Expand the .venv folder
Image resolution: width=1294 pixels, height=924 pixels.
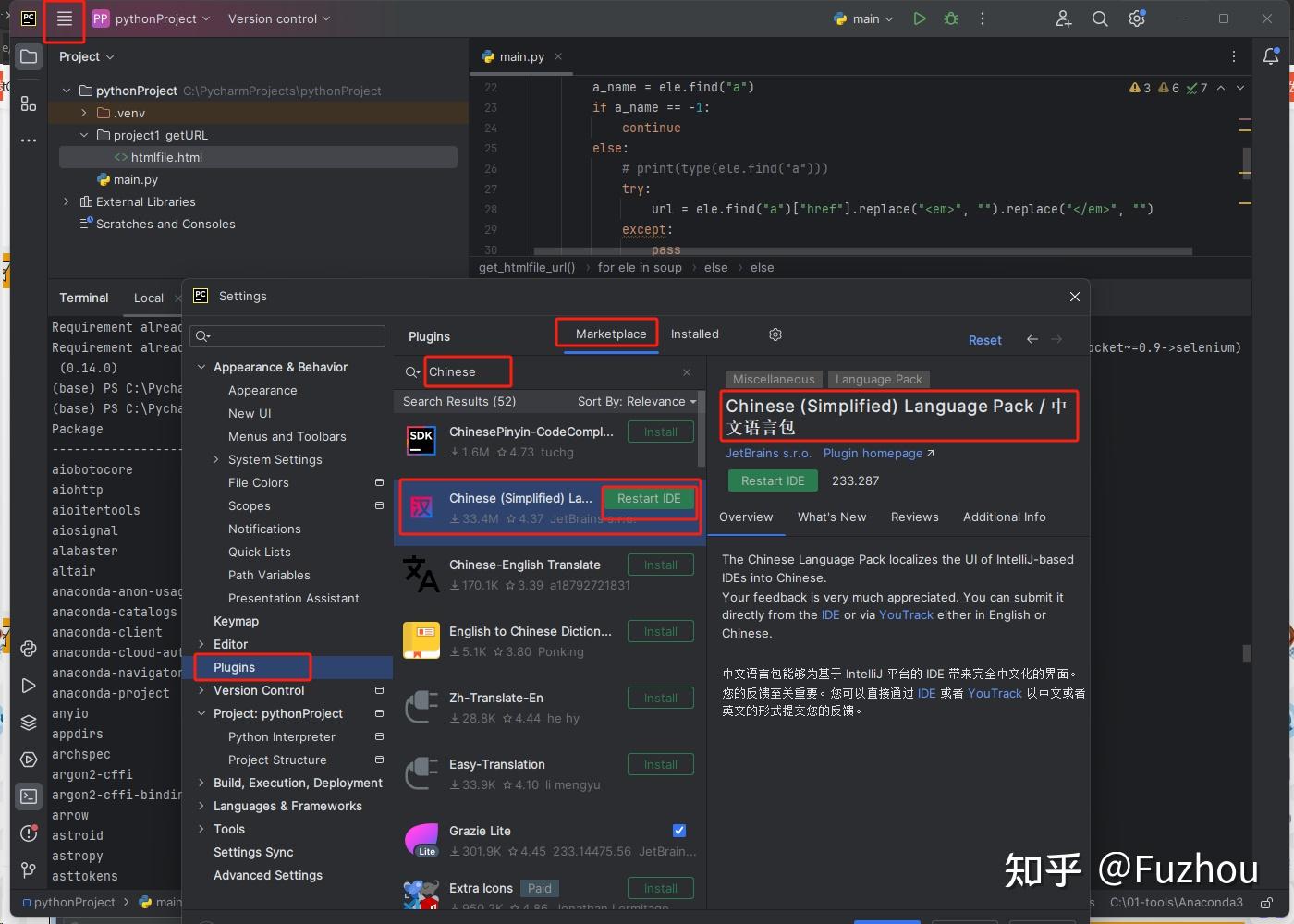coord(84,112)
